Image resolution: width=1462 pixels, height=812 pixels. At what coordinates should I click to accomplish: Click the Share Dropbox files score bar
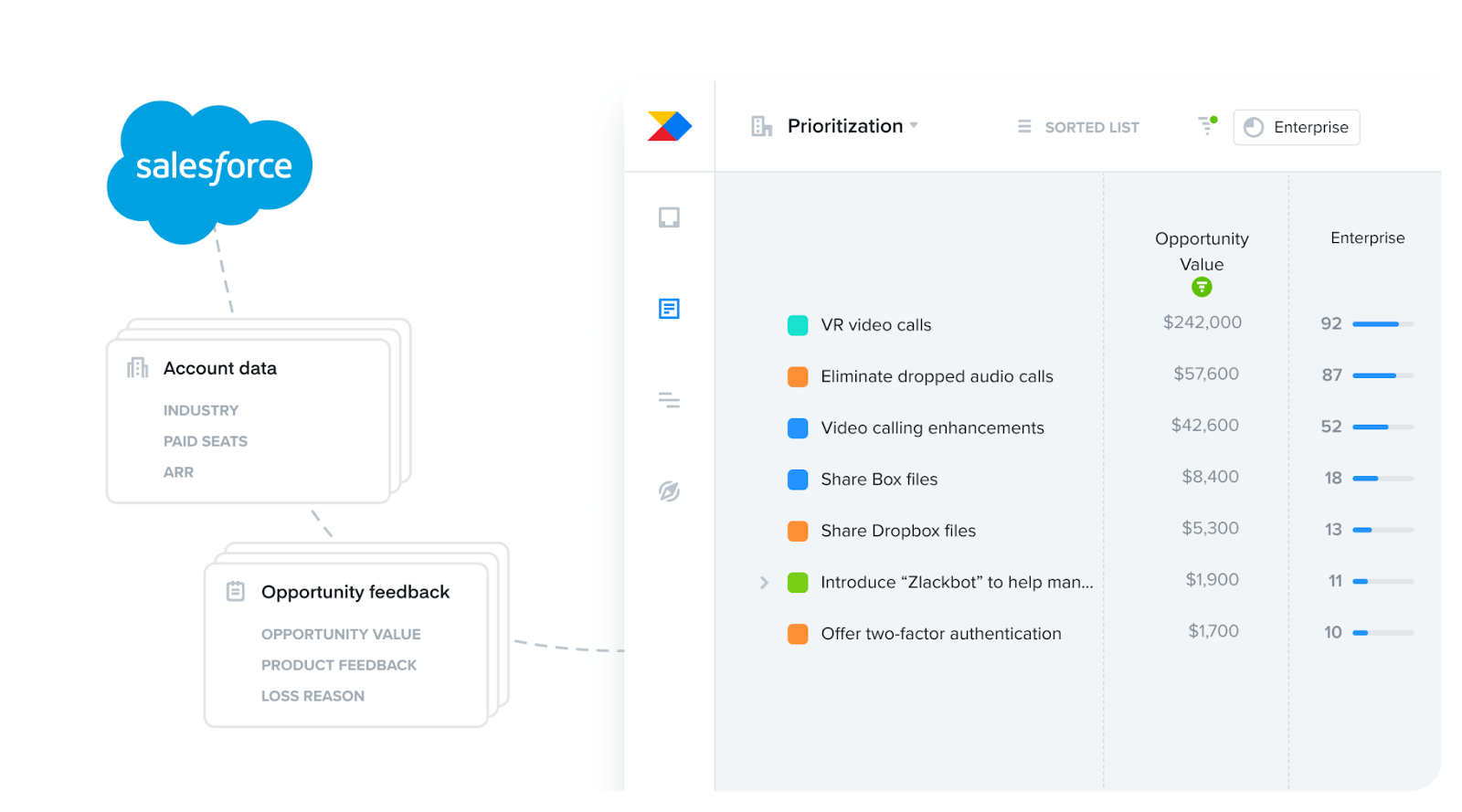pyautogui.click(x=1383, y=530)
